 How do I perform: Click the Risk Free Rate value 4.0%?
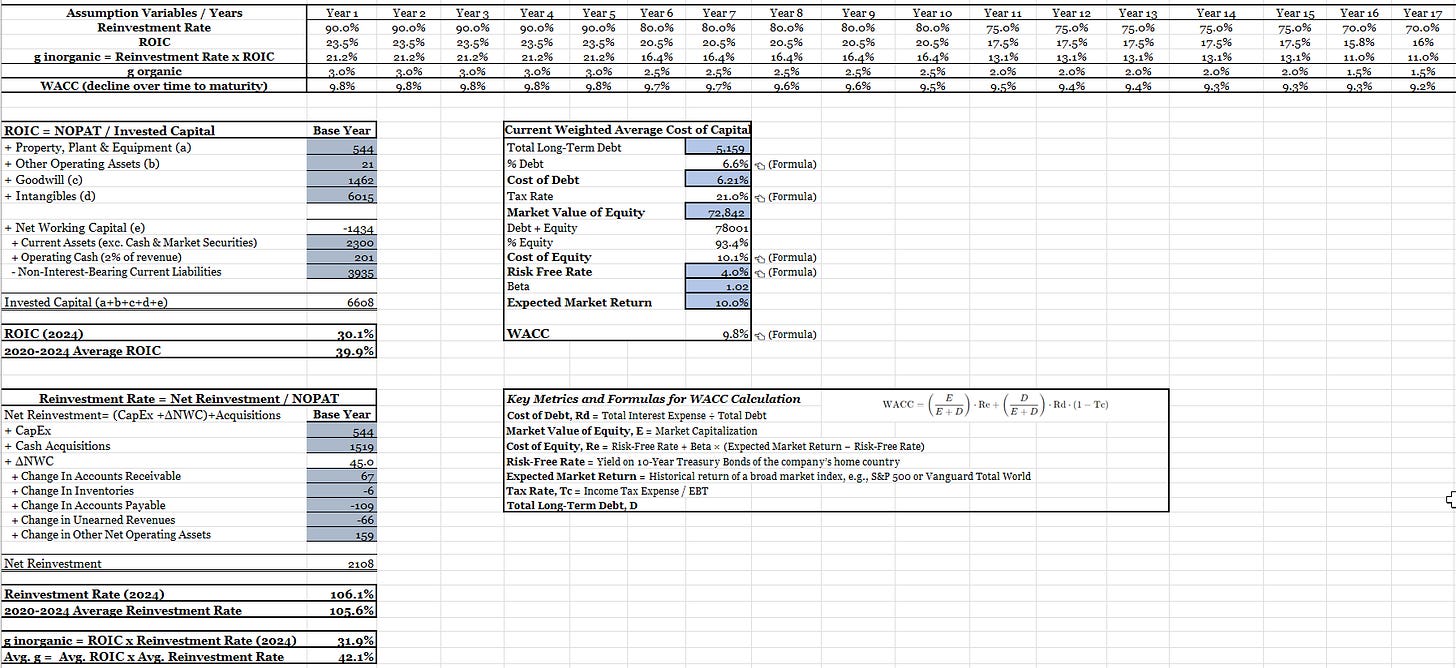[x=718, y=272]
